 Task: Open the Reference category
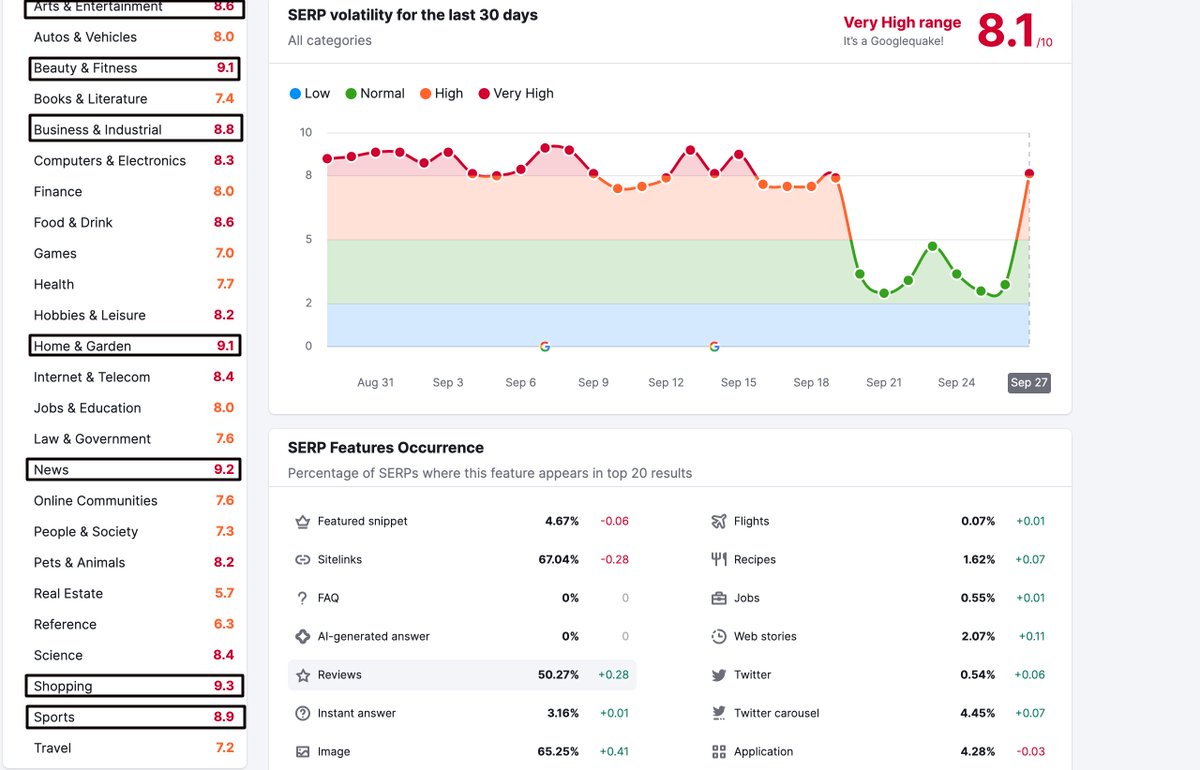pos(136,624)
